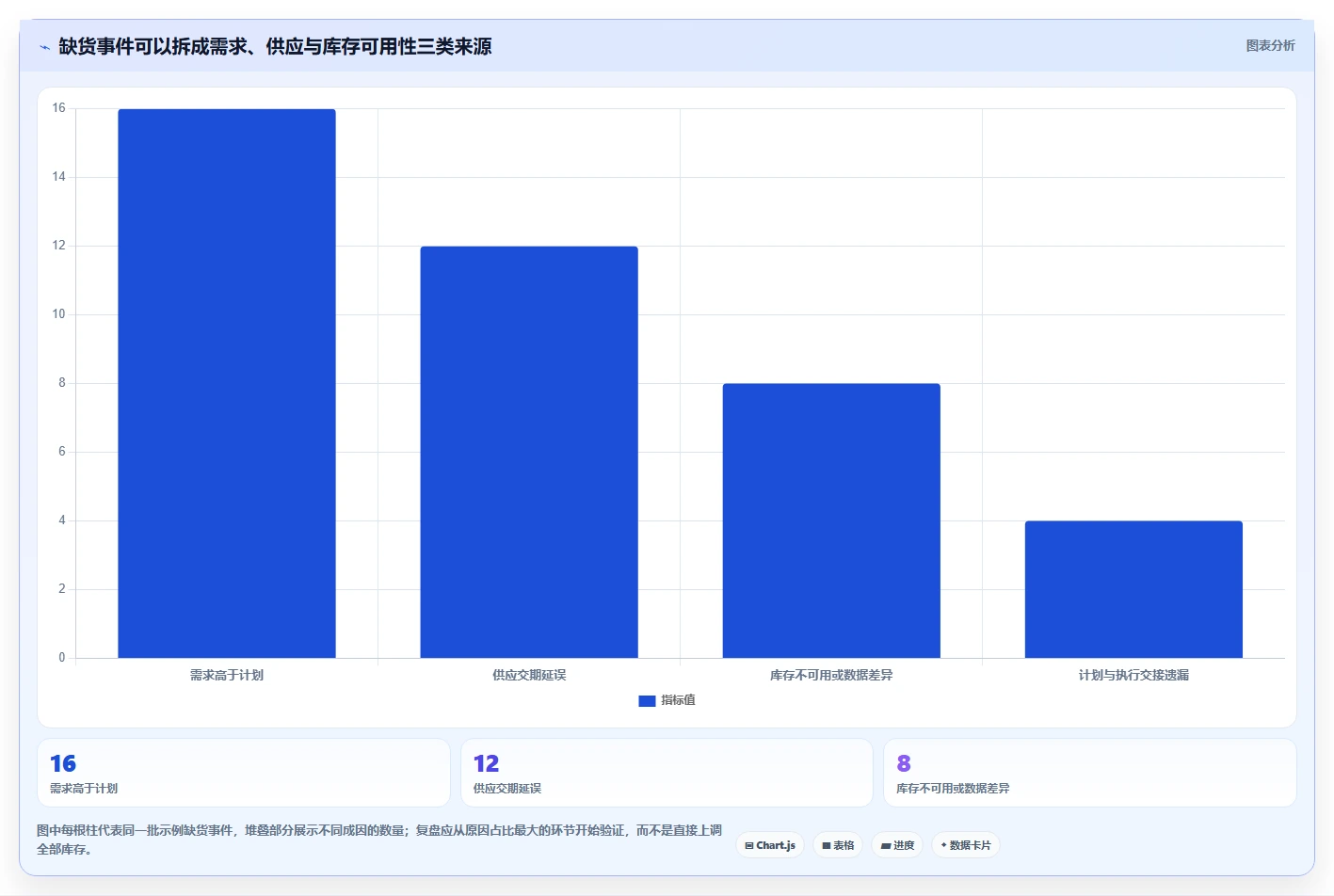Click the chart title 缺货事件可以拆成需求…
The image size is (1334, 896).
pos(275,46)
